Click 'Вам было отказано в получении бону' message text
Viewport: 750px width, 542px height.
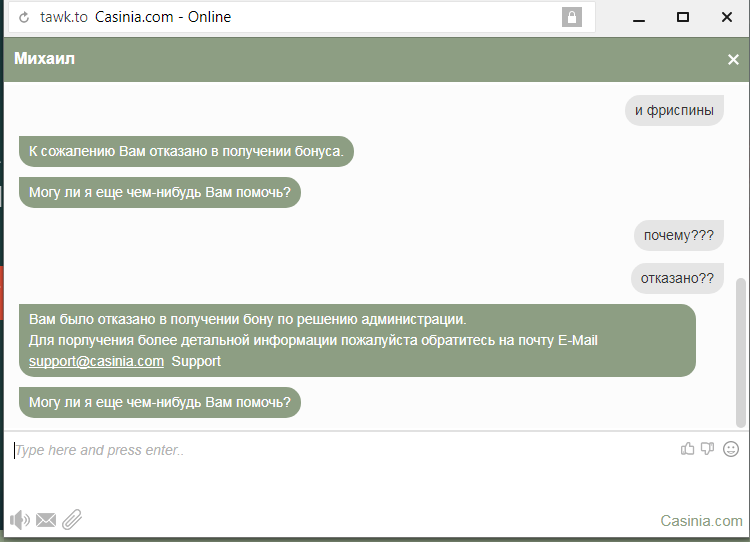coord(357,340)
